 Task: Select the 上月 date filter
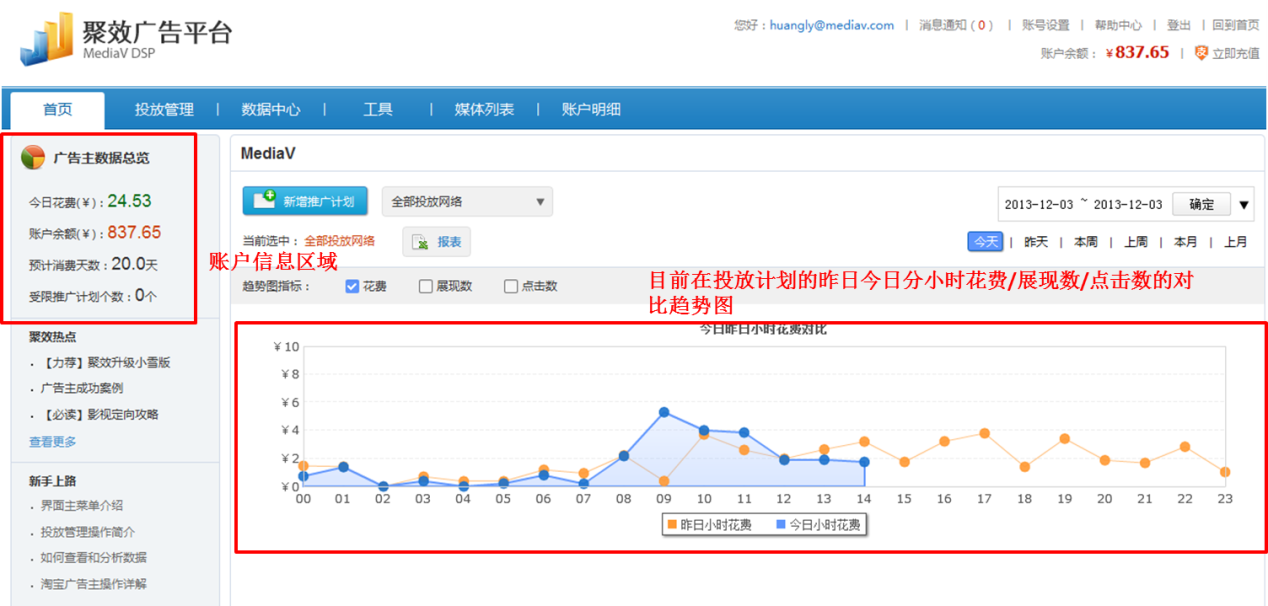point(1236,241)
